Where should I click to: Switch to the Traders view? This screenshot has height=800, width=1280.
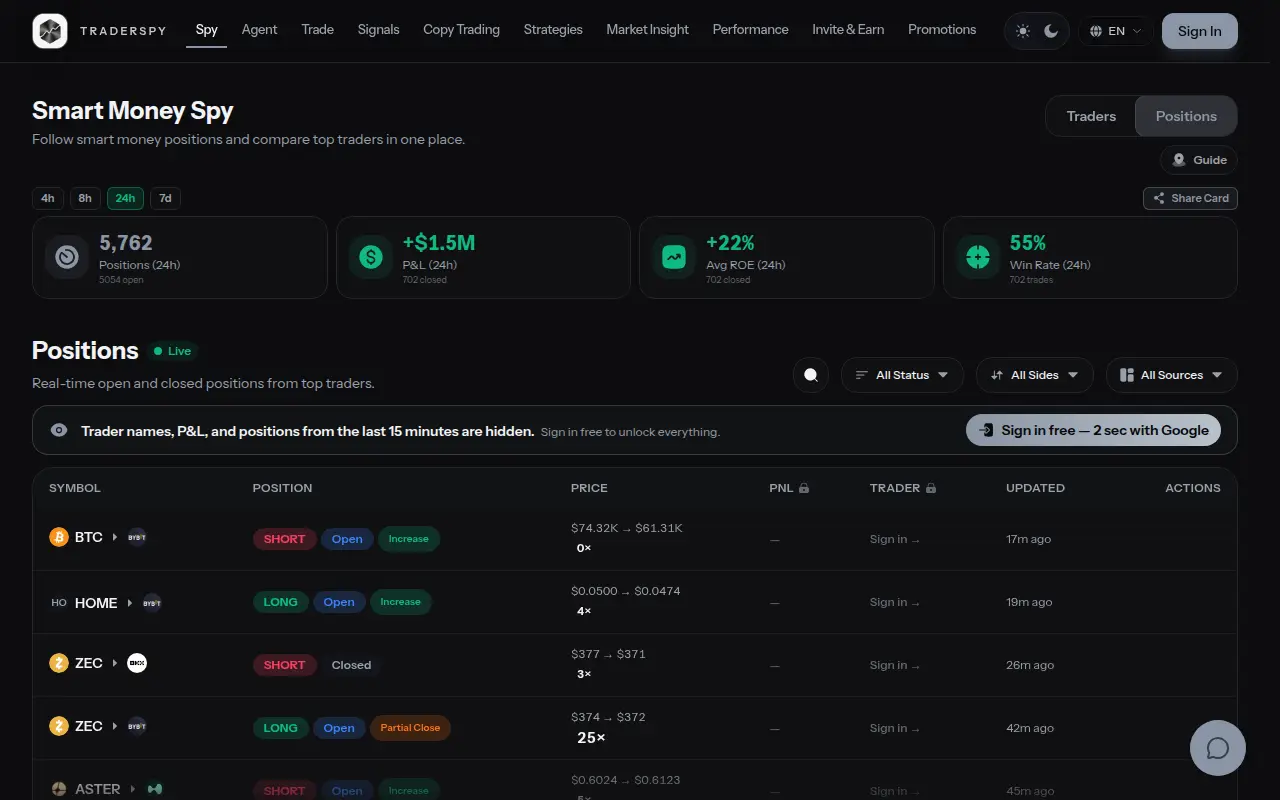1091,116
